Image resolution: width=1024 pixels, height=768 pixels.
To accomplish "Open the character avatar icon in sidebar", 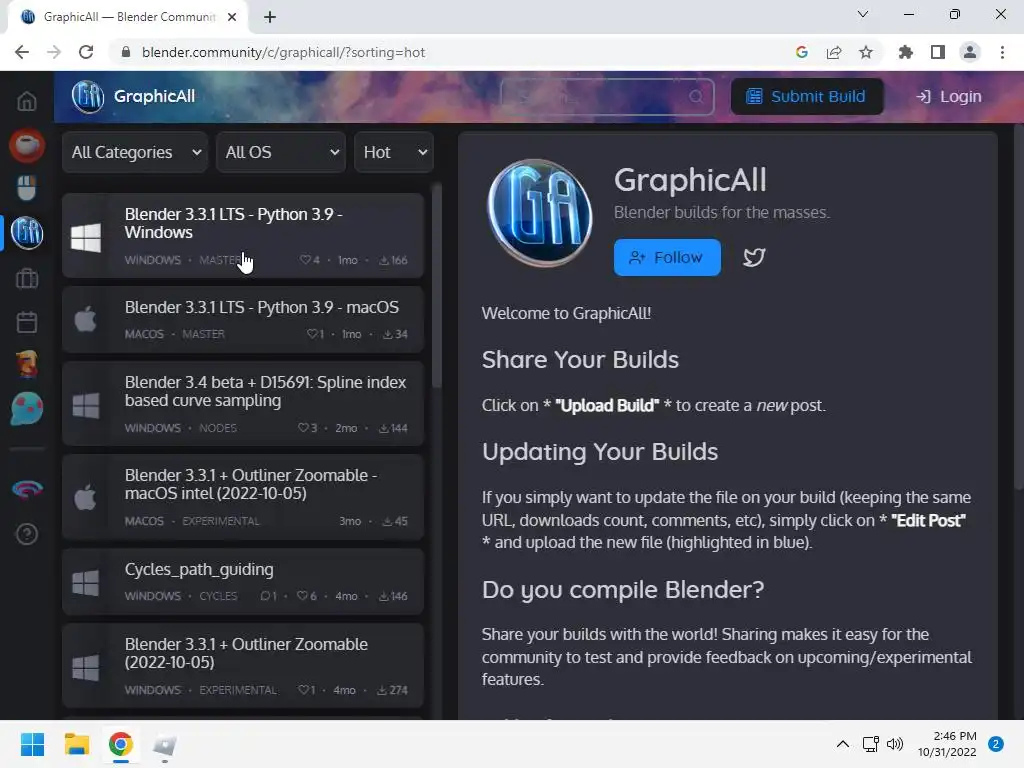I will (27, 364).
